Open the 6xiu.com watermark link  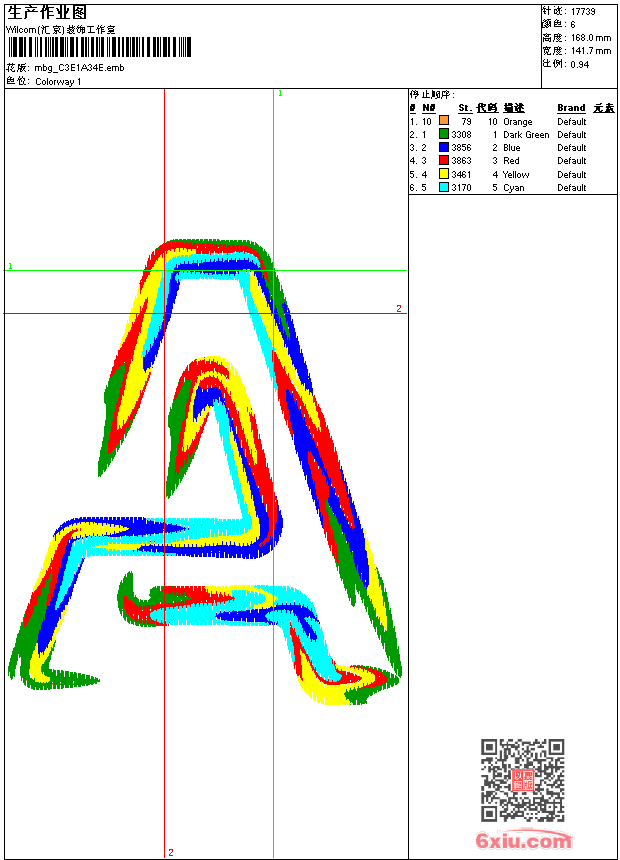click(x=523, y=841)
